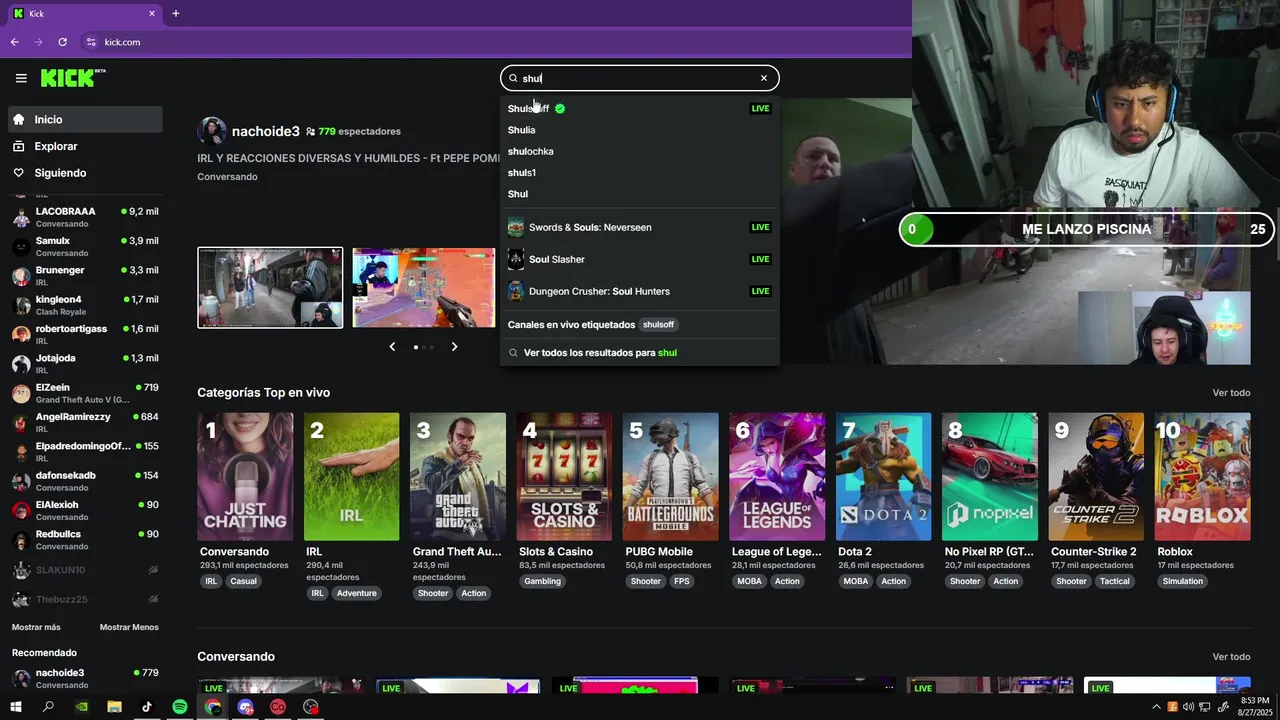Select the shuls1 suggestion

pyautogui.click(x=639, y=172)
